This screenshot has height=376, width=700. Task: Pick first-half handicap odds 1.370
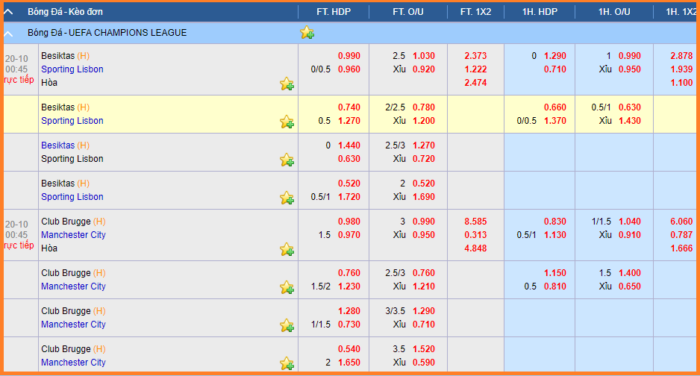tap(555, 121)
